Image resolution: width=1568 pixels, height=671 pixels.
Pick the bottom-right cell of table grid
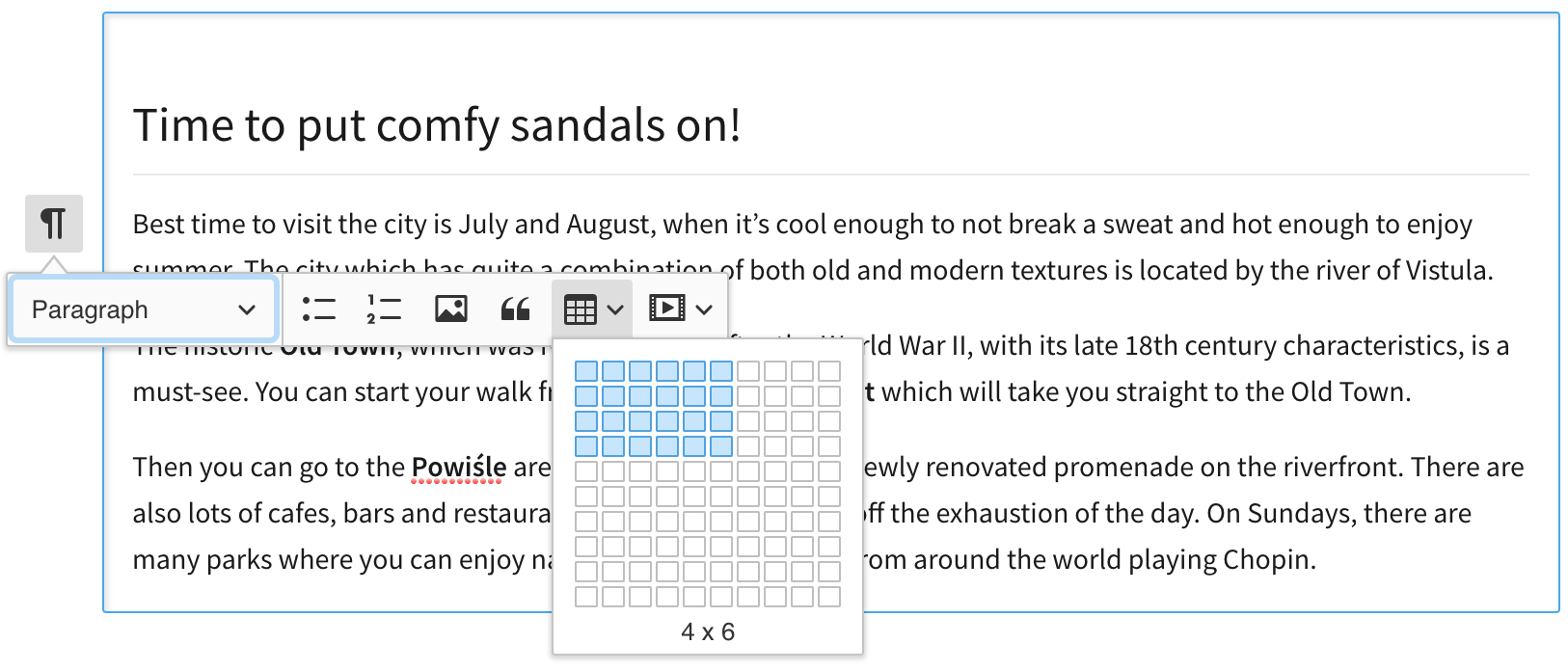[829, 597]
